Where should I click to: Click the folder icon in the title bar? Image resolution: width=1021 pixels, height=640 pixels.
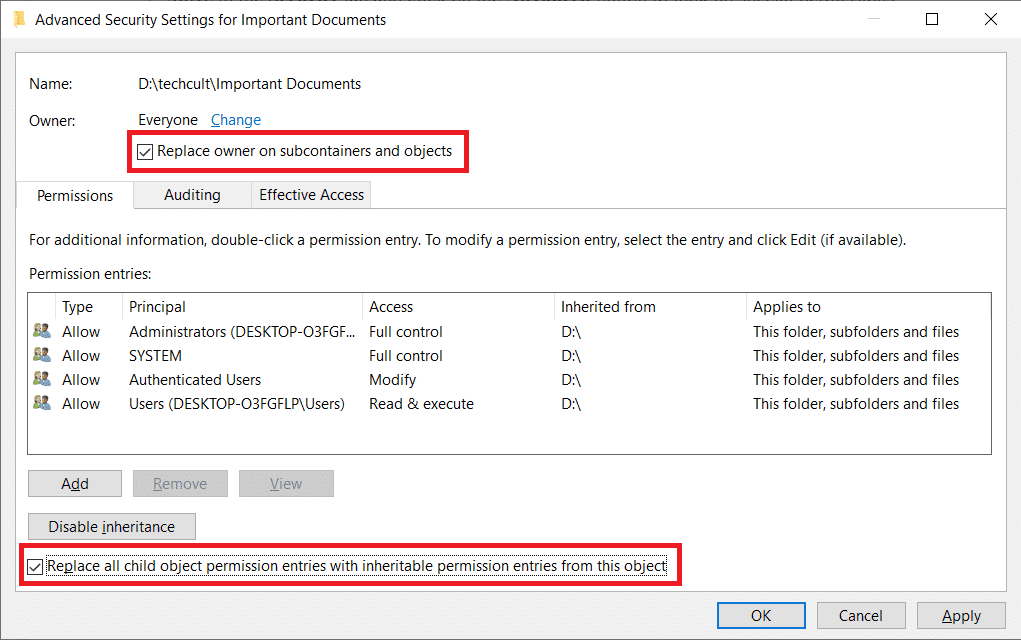(20, 20)
